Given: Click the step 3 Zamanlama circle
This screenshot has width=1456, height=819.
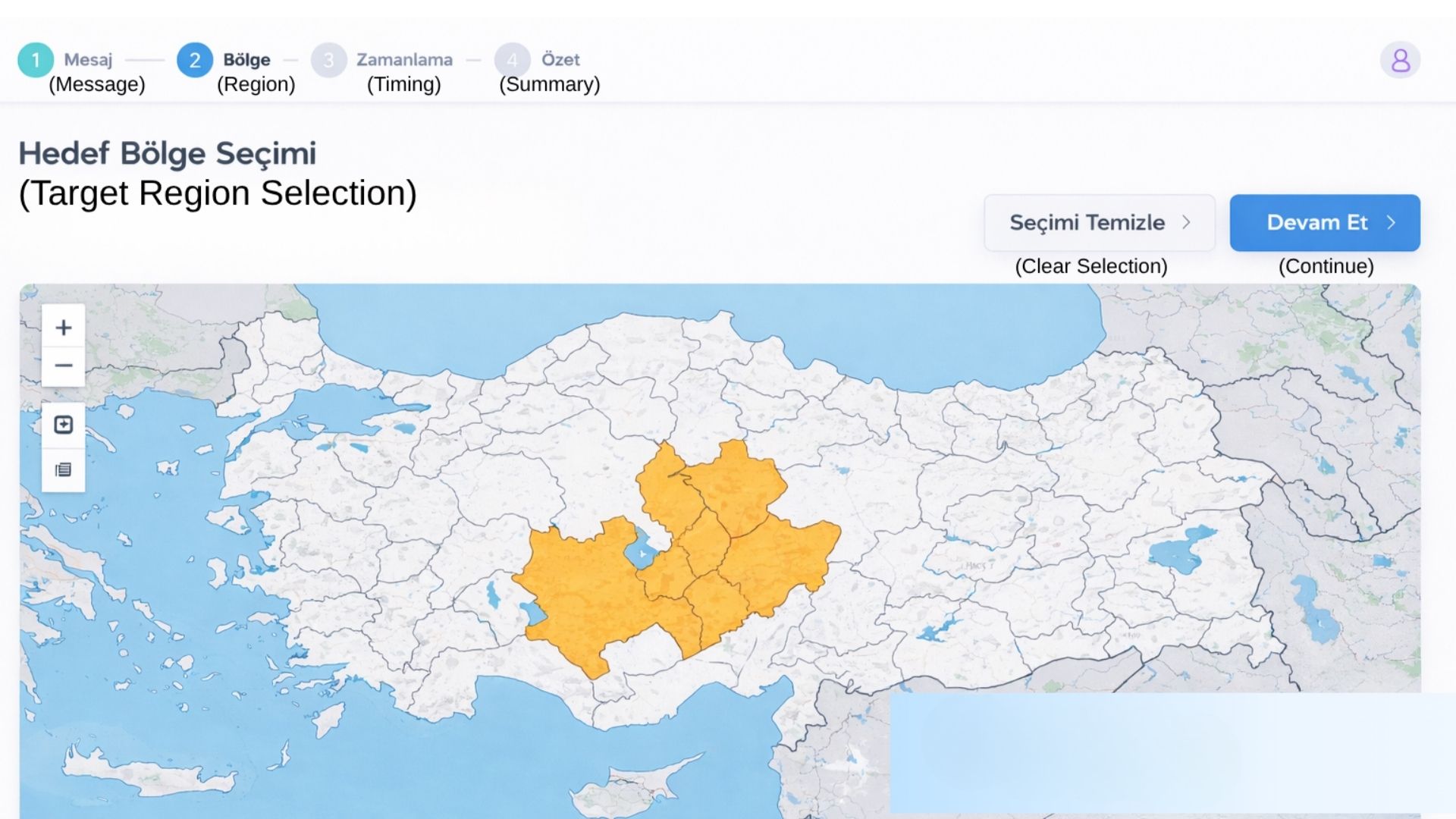Looking at the screenshot, I should pyautogui.click(x=328, y=60).
